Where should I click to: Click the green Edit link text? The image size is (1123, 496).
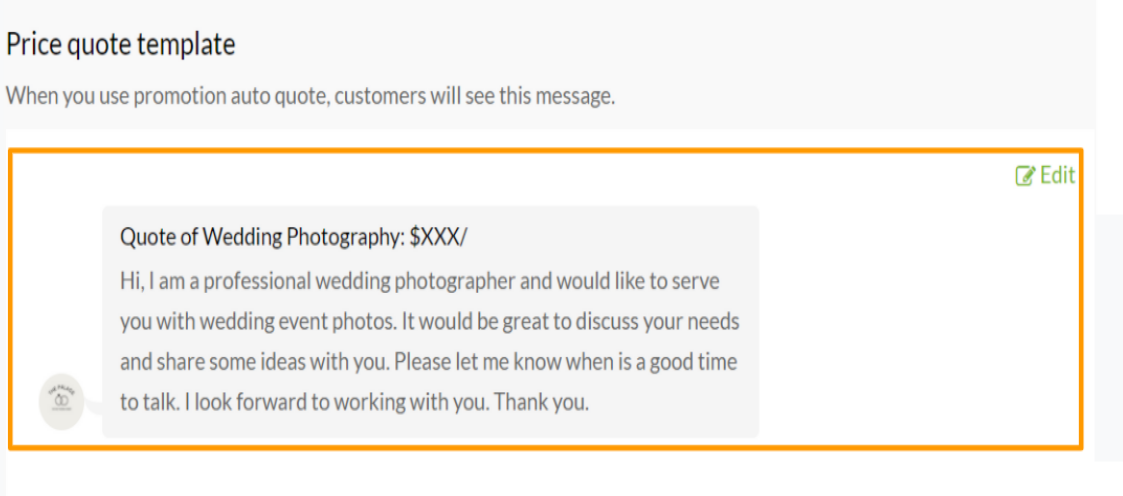point(1057,176)
